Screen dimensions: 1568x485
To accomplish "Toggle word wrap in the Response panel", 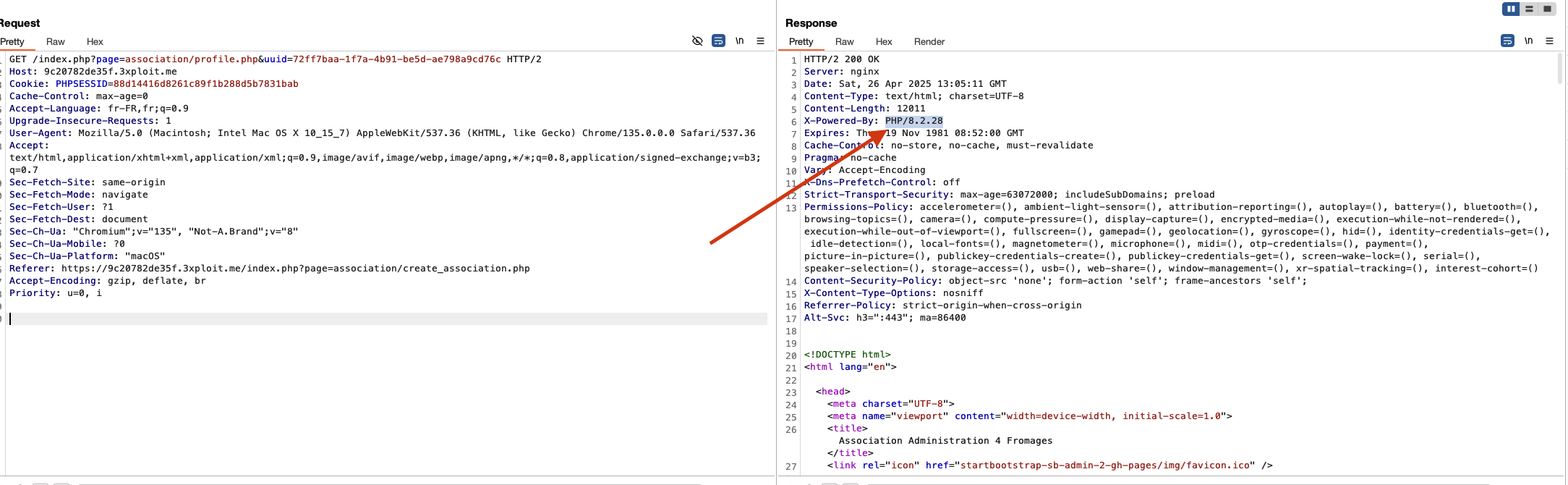I will pos(1507,41).
